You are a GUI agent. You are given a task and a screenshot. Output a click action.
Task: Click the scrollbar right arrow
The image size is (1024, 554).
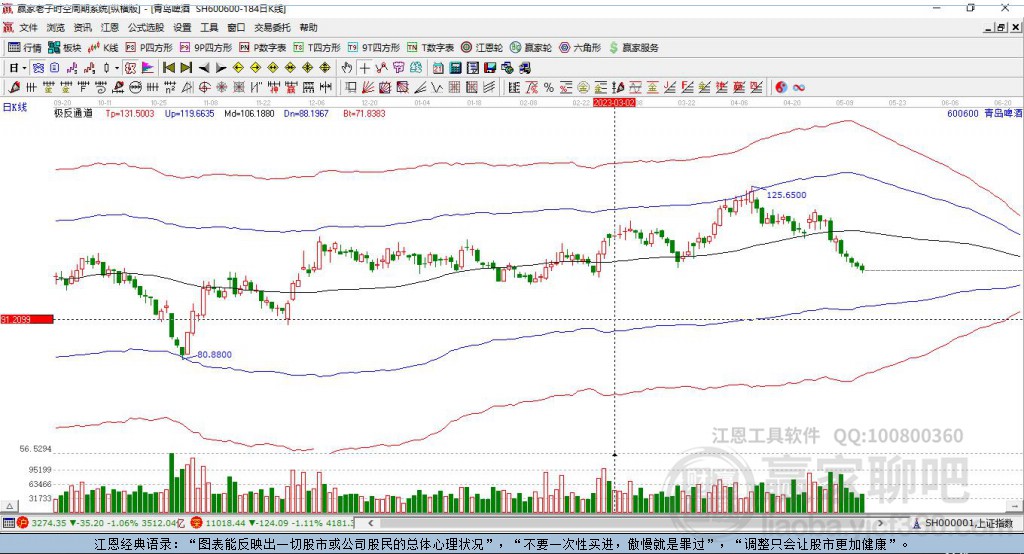click(x=881, y=523)
